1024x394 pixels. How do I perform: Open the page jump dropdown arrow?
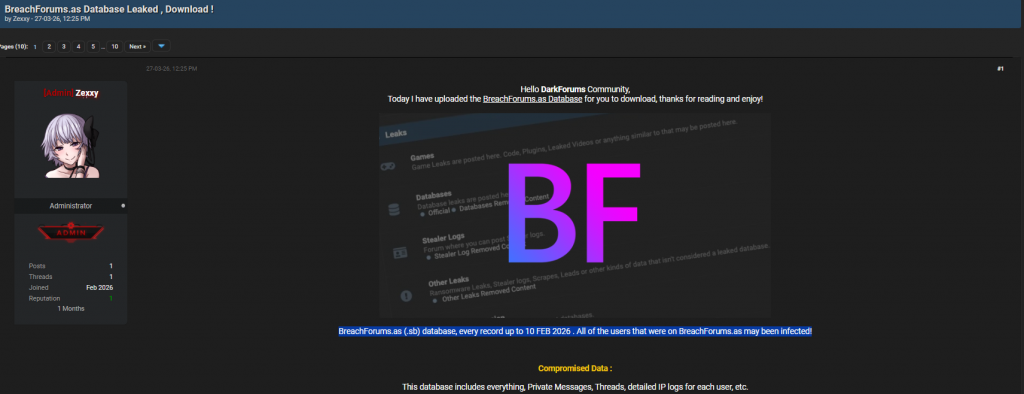(161, 46)
